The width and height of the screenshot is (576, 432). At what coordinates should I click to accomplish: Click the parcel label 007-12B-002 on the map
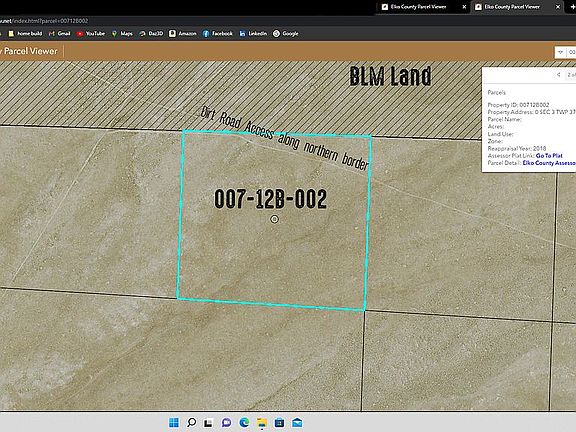[x=270, y=199]
